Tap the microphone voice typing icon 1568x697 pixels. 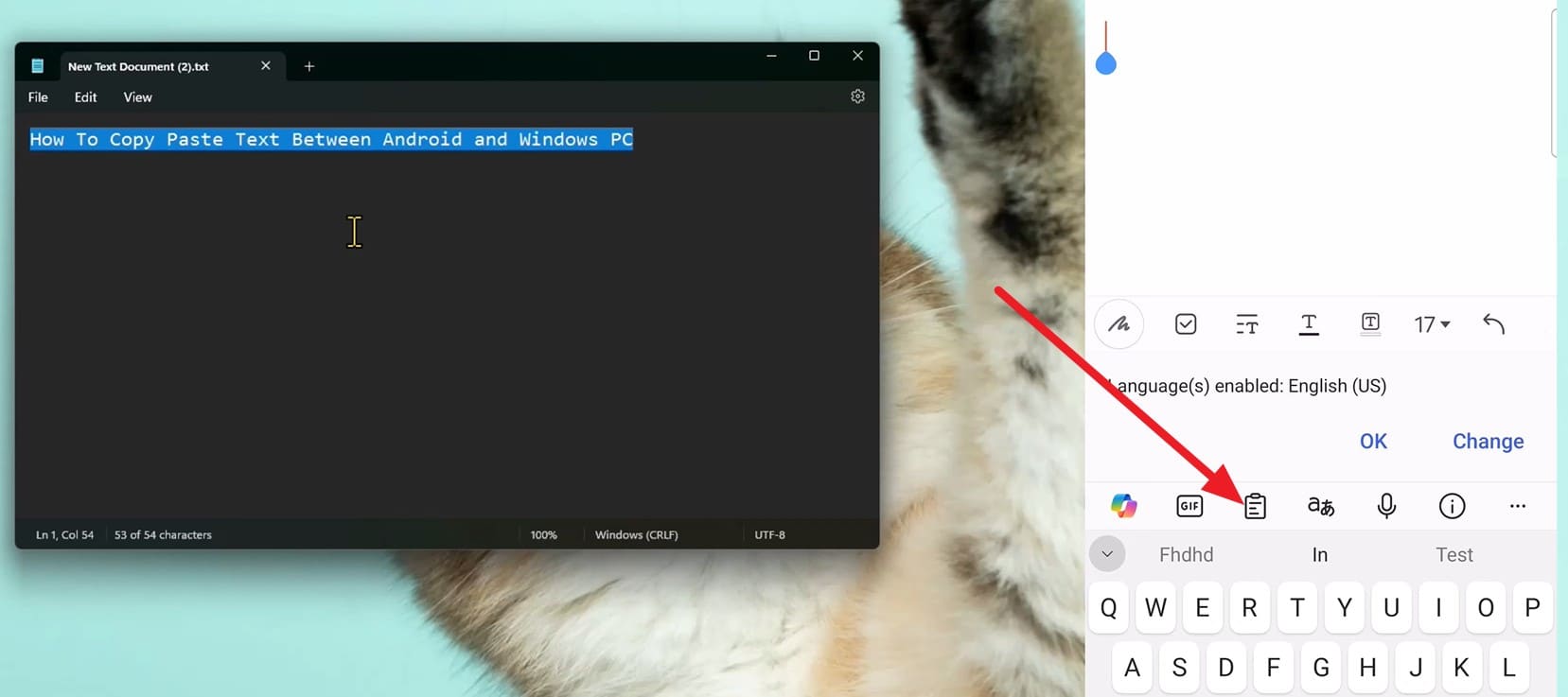[x=1386, y=506]
